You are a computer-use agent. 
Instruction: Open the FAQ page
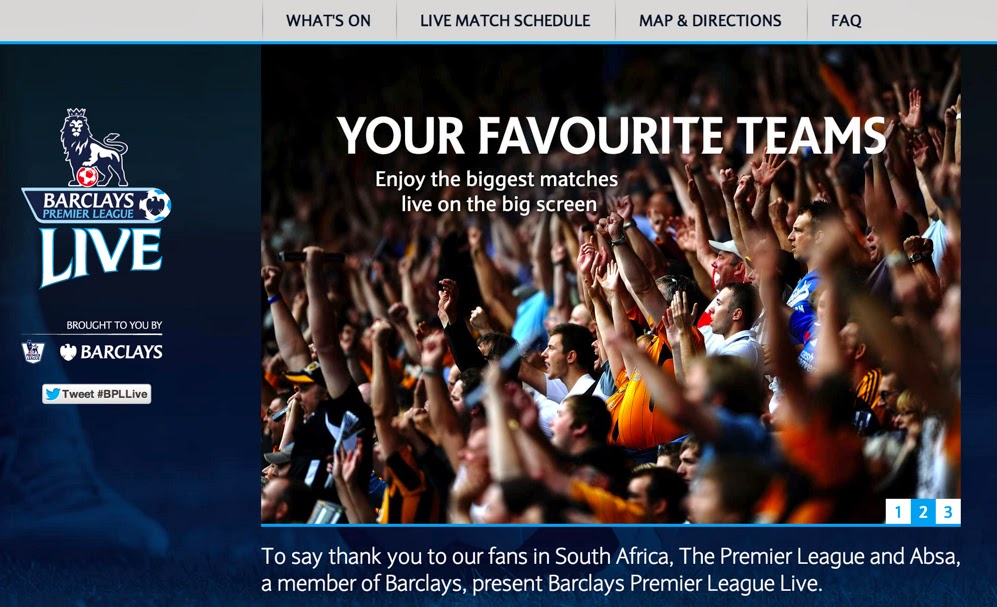point(846,20)
